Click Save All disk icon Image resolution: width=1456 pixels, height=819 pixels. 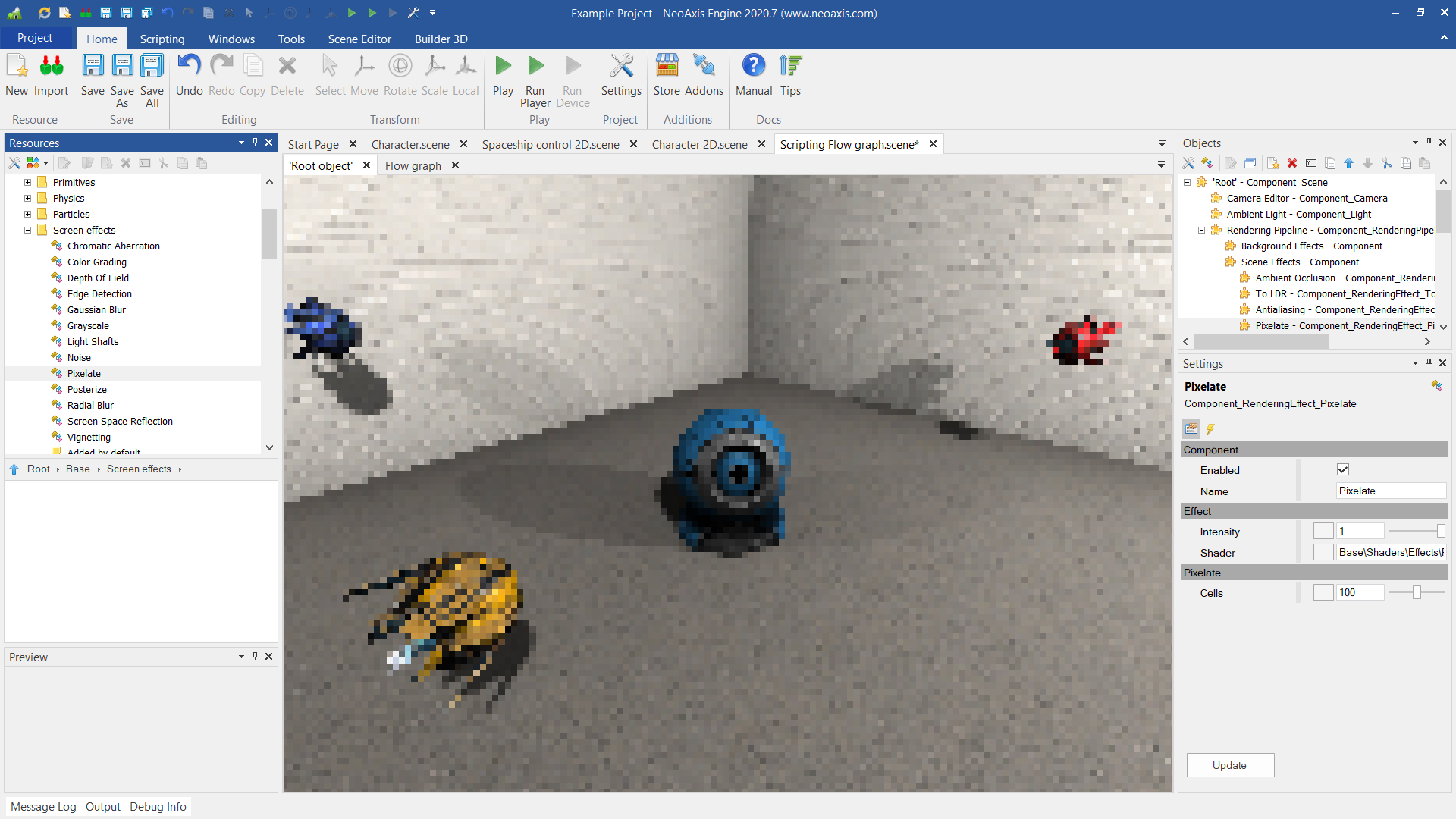coord(152,67)
